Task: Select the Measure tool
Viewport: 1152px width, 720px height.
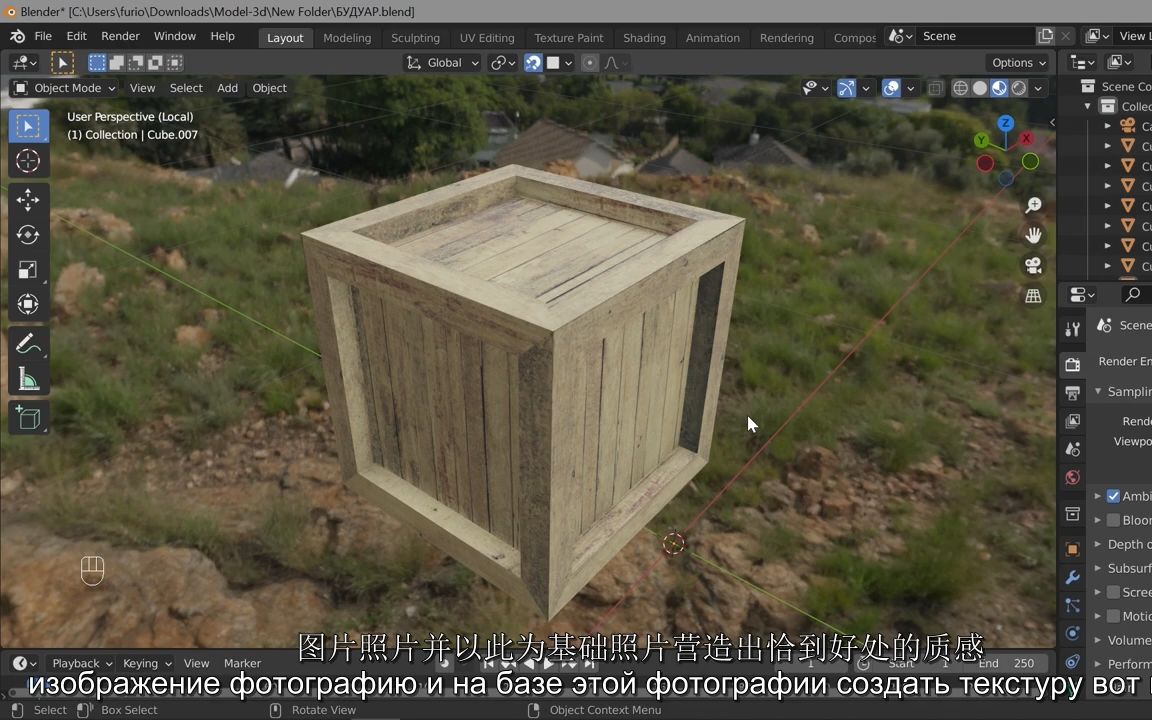Action: coord(28,379)
